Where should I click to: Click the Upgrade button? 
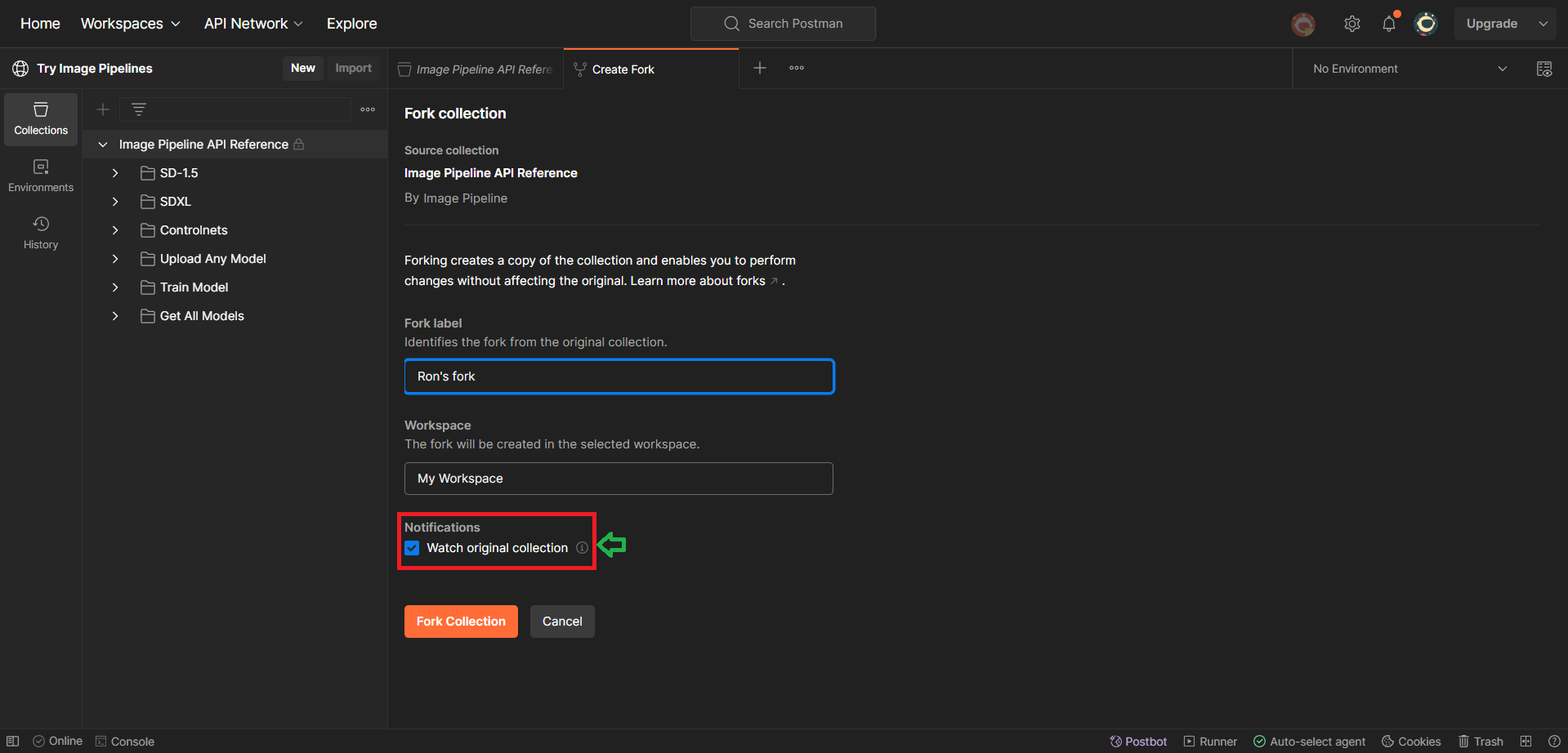[x=1492, y=24]
